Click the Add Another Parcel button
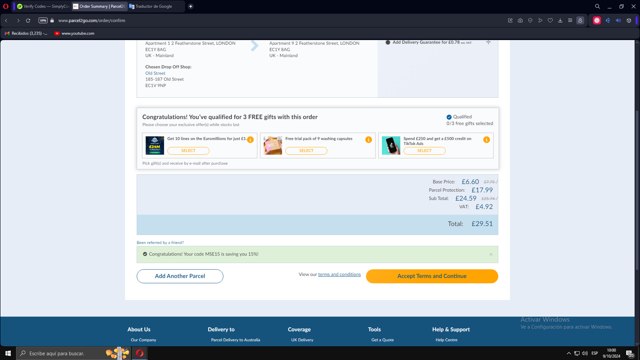Viewport: 640px width, 360px height. point(180,276)
